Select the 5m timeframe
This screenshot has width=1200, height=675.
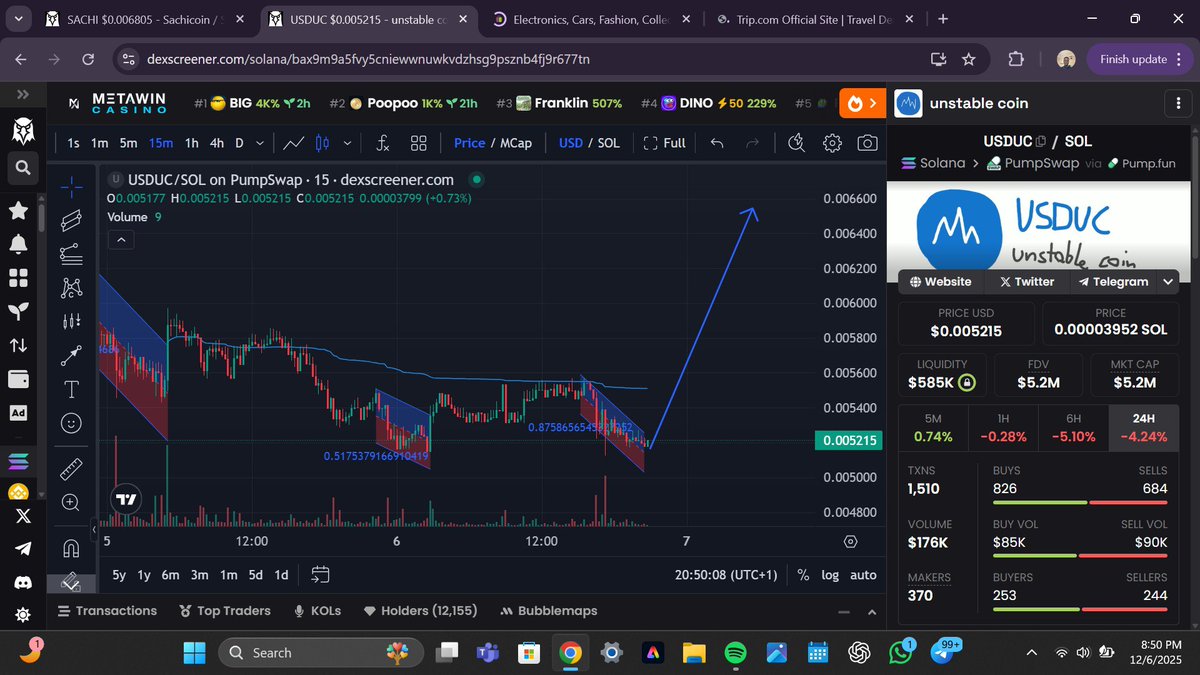pyautogui.click(x=128, y=143)
